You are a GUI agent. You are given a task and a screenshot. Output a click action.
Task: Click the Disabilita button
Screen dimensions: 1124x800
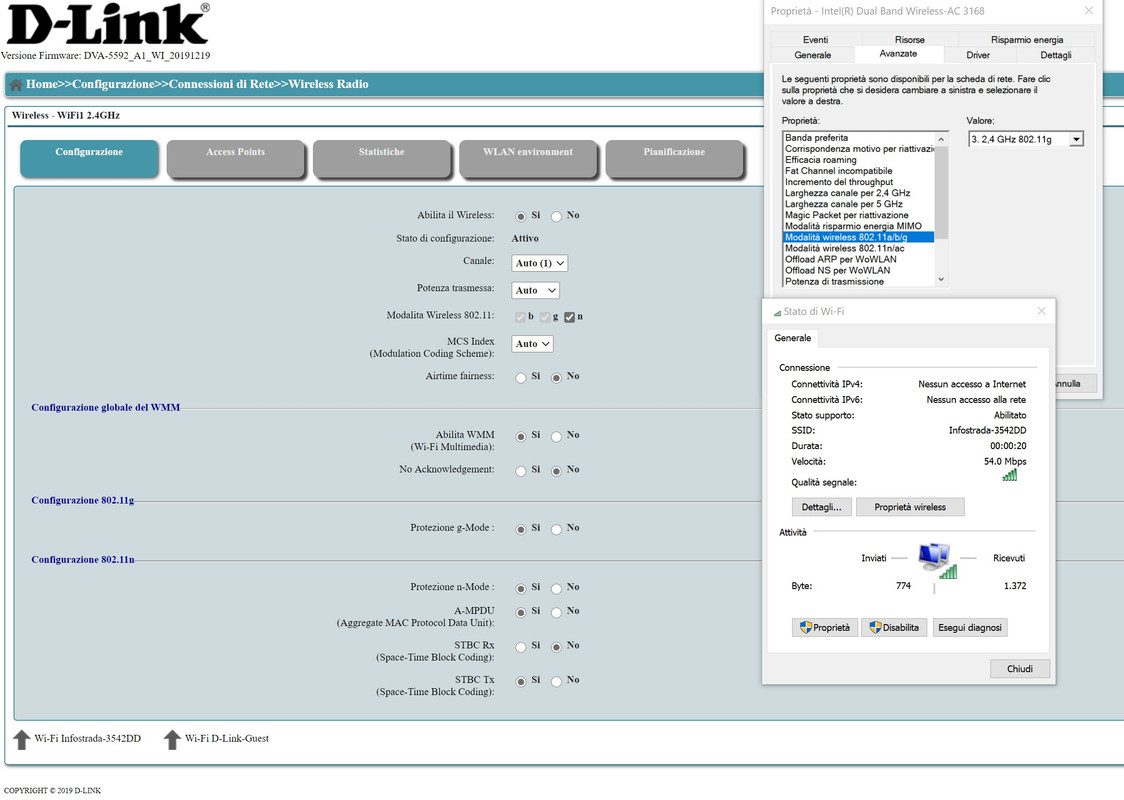tap(894, 627)
